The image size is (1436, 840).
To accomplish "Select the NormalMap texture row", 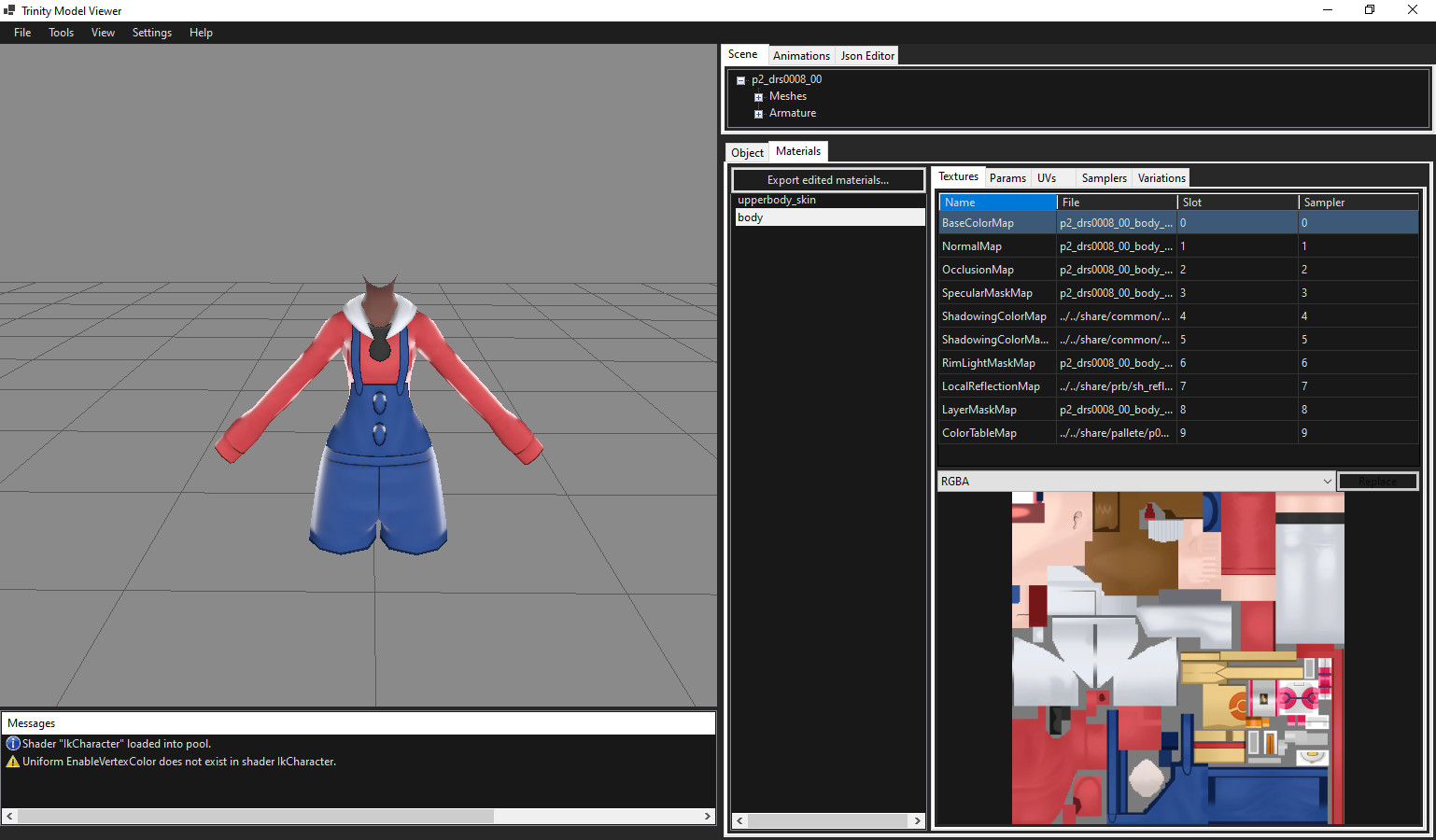I will point(1178,246).
